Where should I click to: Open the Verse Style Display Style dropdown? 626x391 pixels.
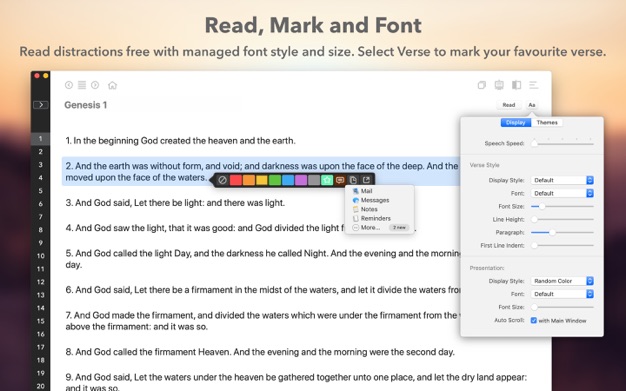coord(562,180)
